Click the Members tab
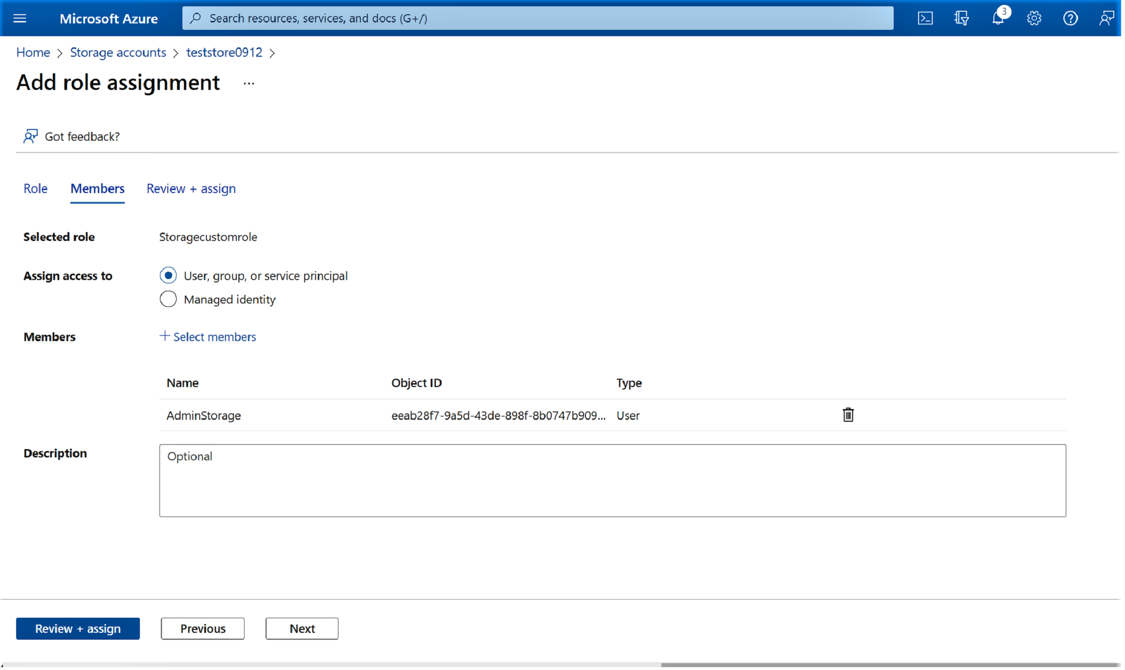 [97, 188]
